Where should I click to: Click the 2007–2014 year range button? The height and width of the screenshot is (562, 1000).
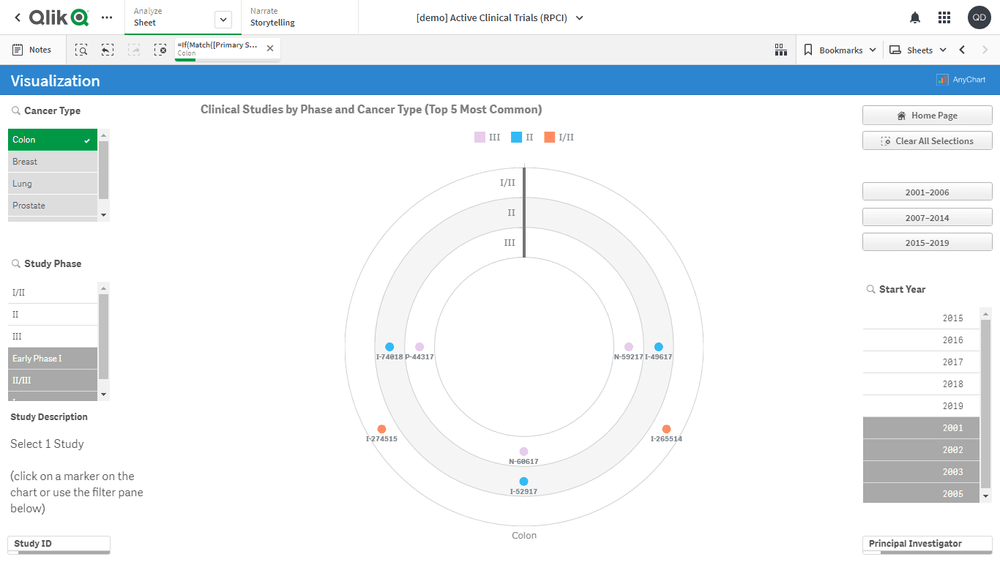point(927,217)
